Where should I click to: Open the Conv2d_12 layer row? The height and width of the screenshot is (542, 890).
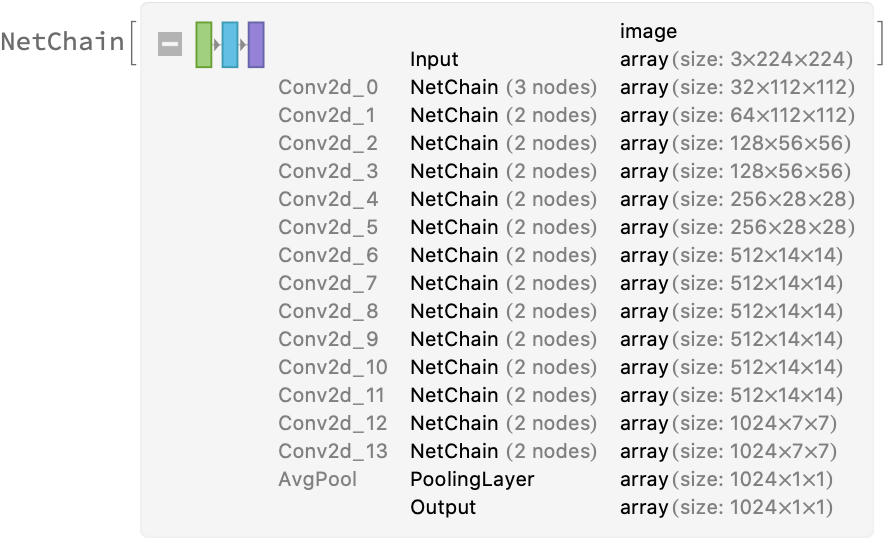pos(333,424)
